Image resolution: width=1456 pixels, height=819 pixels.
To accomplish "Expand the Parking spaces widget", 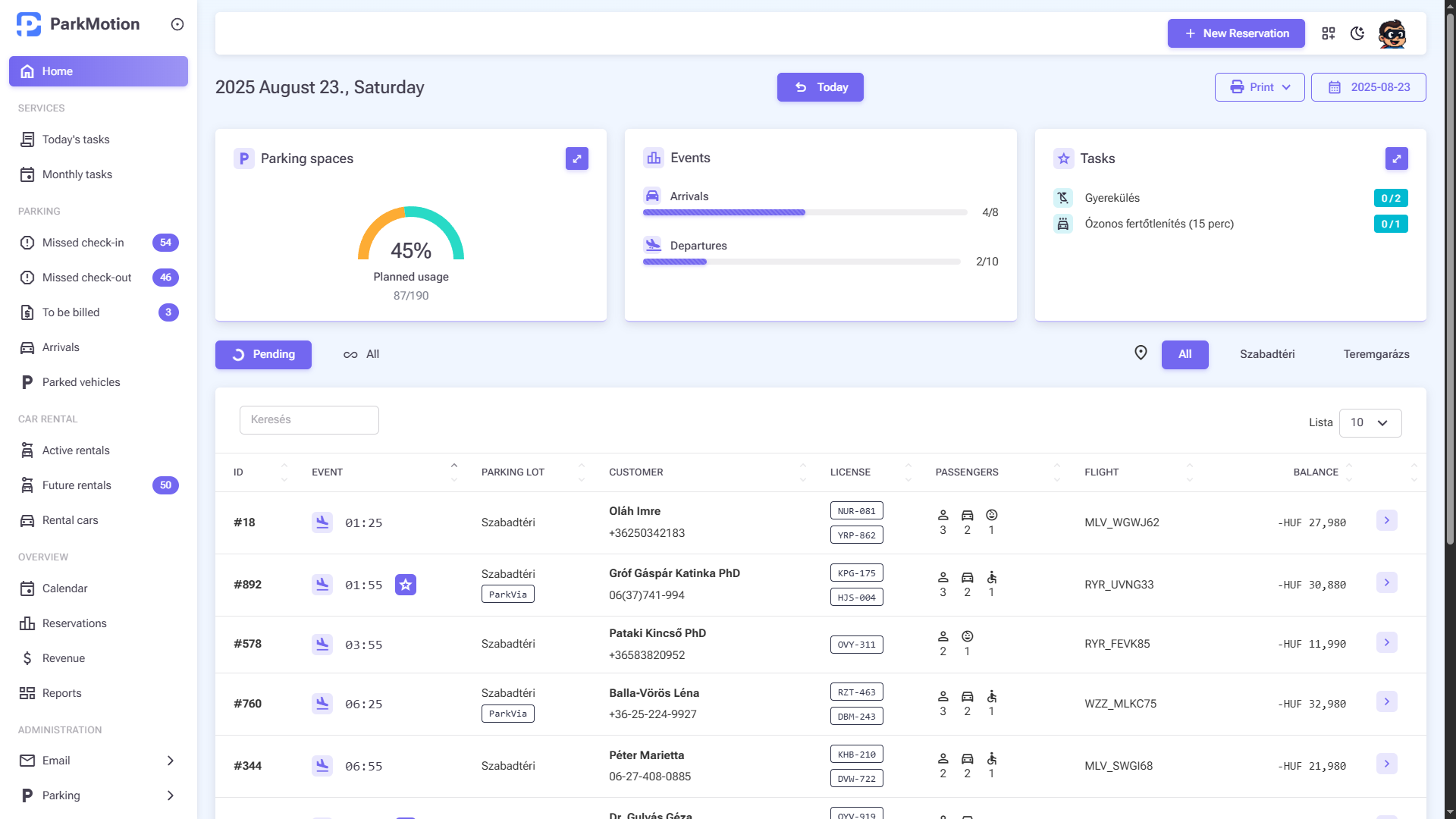I will (577, 158).
